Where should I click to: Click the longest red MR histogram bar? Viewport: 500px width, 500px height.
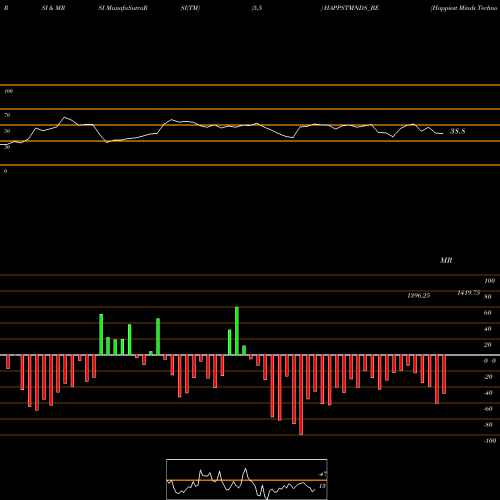coord(301,395)
